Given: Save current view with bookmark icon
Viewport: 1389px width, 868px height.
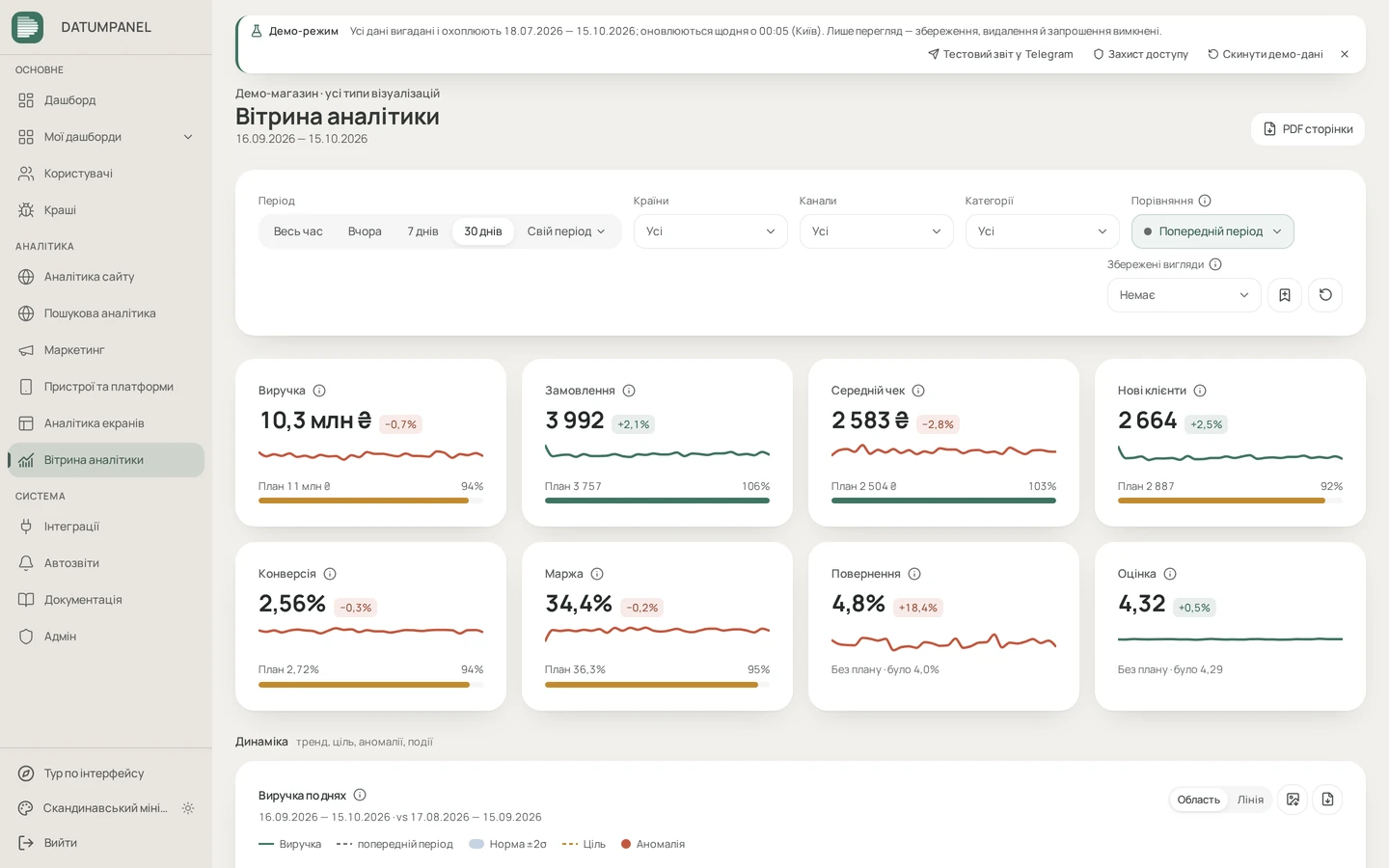Looking at the screenshot, I should (x=1285, y=295).
